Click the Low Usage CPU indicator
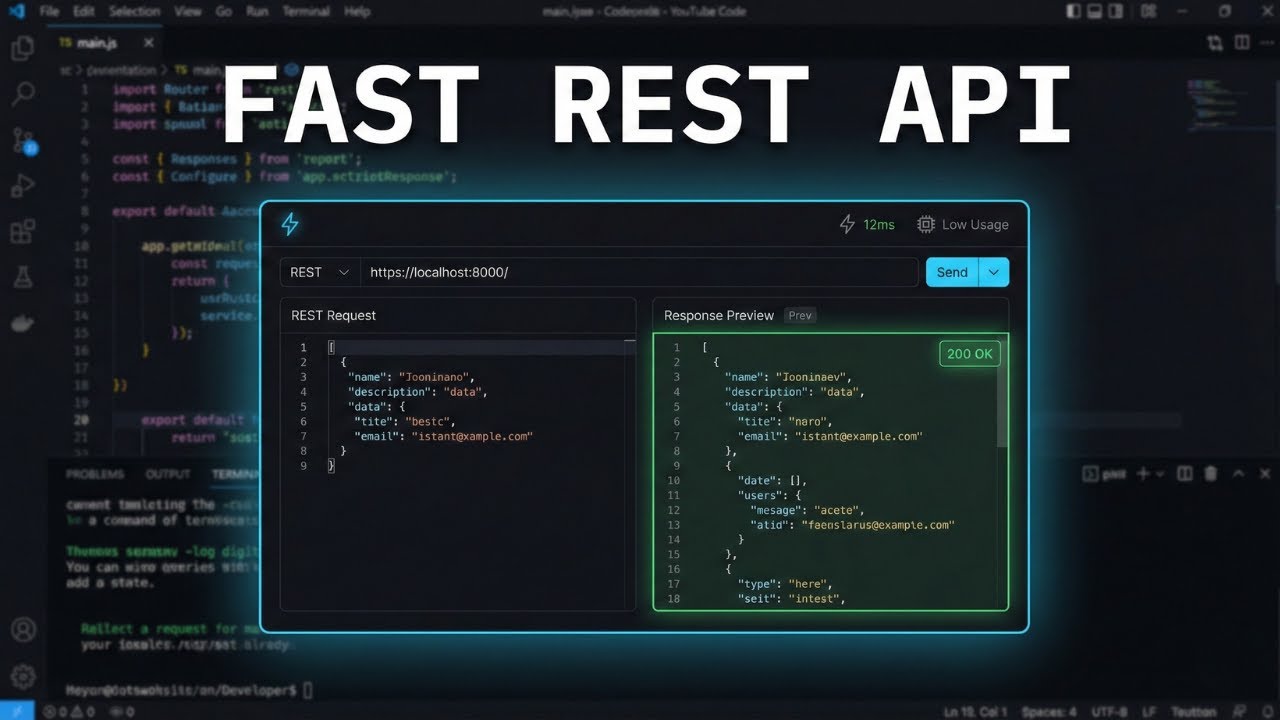This screenshot has width=1280, height=720. point(963,224)
